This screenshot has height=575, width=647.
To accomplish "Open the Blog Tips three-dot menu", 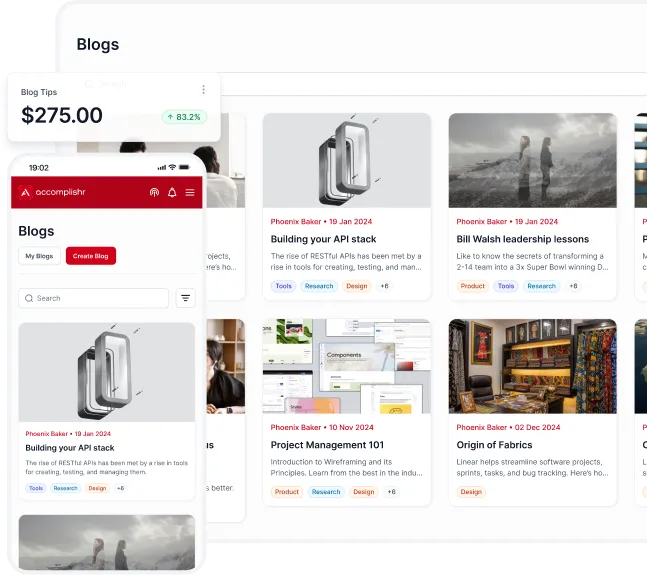I will click(203, 90).
